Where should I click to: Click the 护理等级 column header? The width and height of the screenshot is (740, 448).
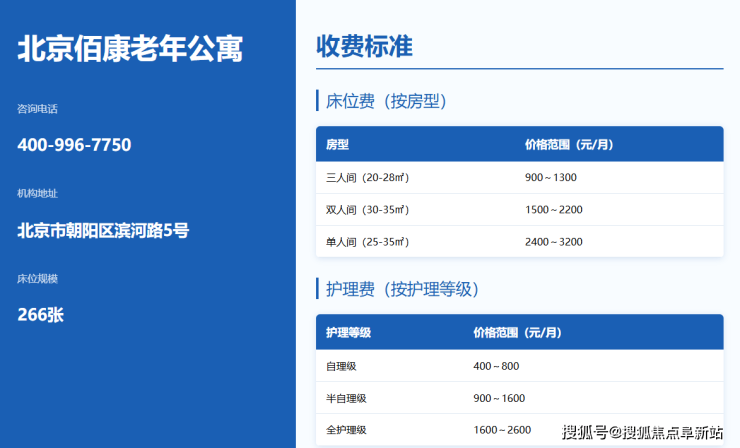[x=348, y=333]
